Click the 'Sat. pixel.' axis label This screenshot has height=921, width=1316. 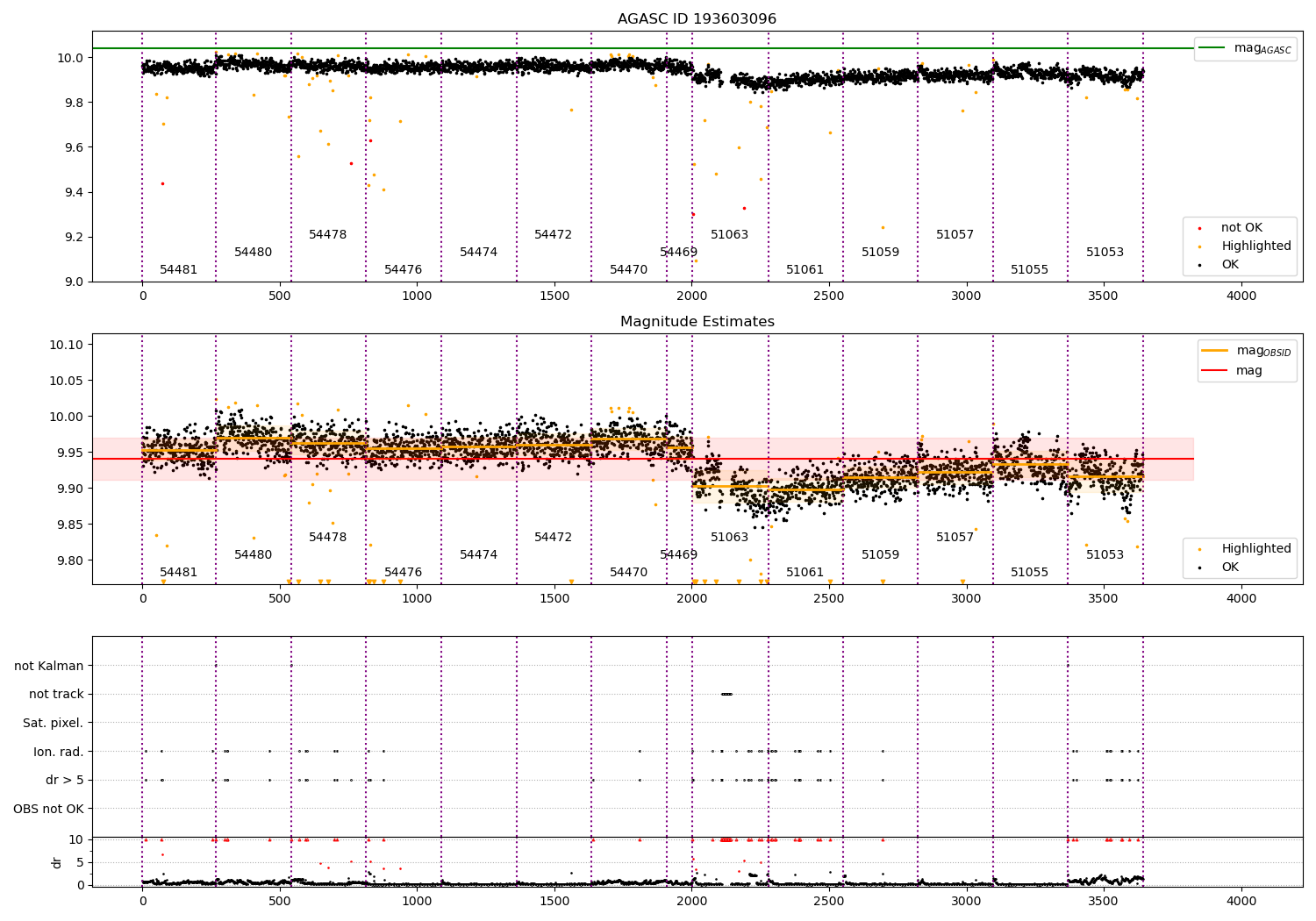[54, 723]
